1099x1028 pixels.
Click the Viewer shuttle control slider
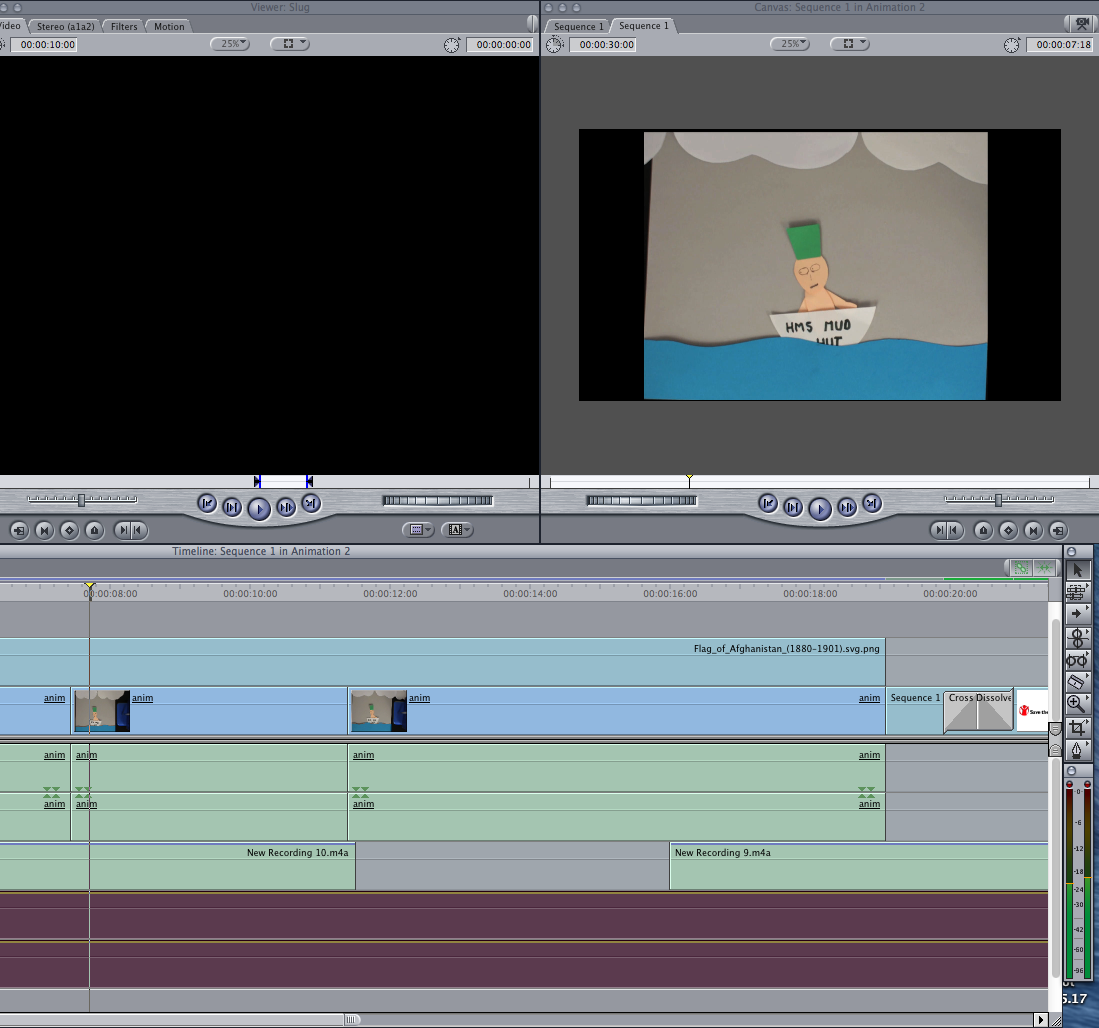tap(82, 500)
